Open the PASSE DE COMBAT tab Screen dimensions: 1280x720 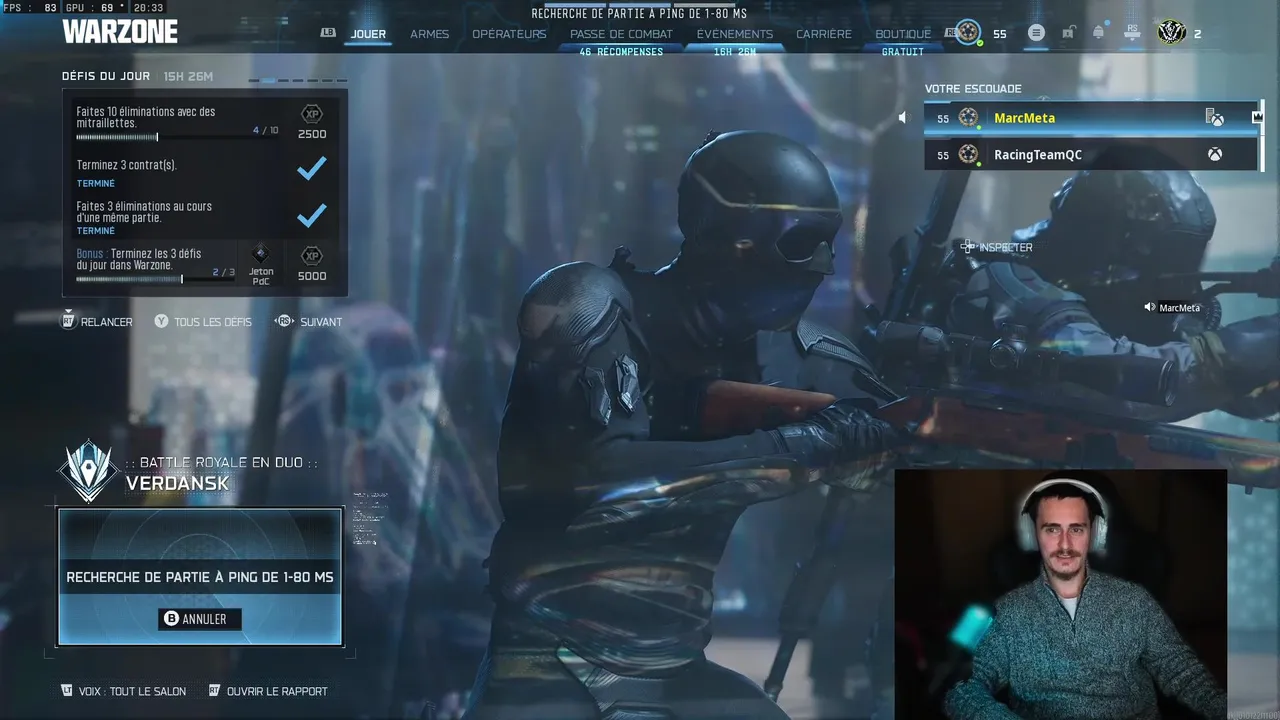click(621, 34)
